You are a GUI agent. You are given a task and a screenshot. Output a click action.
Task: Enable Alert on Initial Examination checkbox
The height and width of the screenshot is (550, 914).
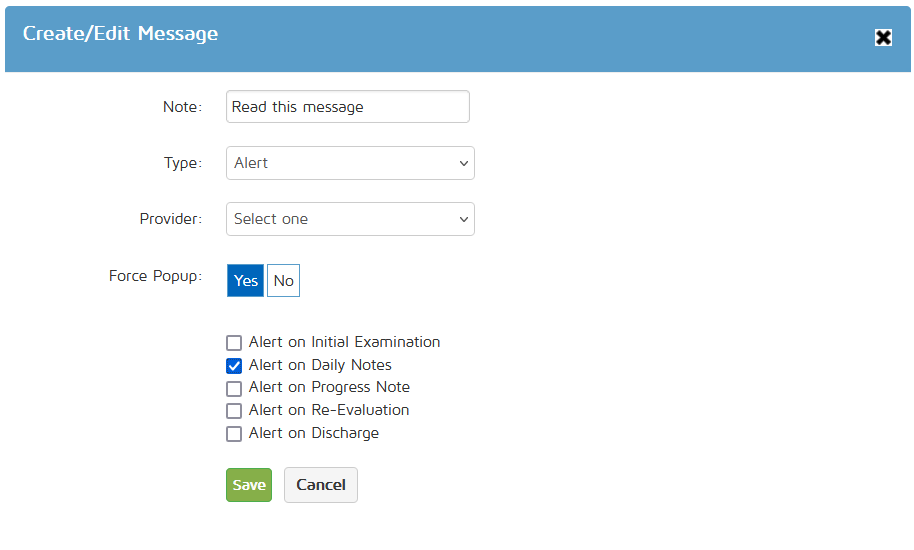[x=234, y=343]
